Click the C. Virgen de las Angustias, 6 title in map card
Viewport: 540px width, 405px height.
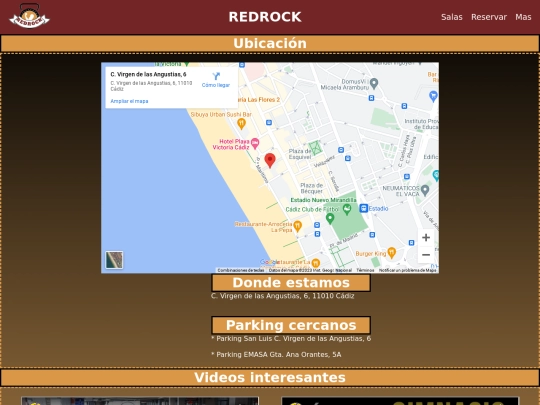point(148,74)
